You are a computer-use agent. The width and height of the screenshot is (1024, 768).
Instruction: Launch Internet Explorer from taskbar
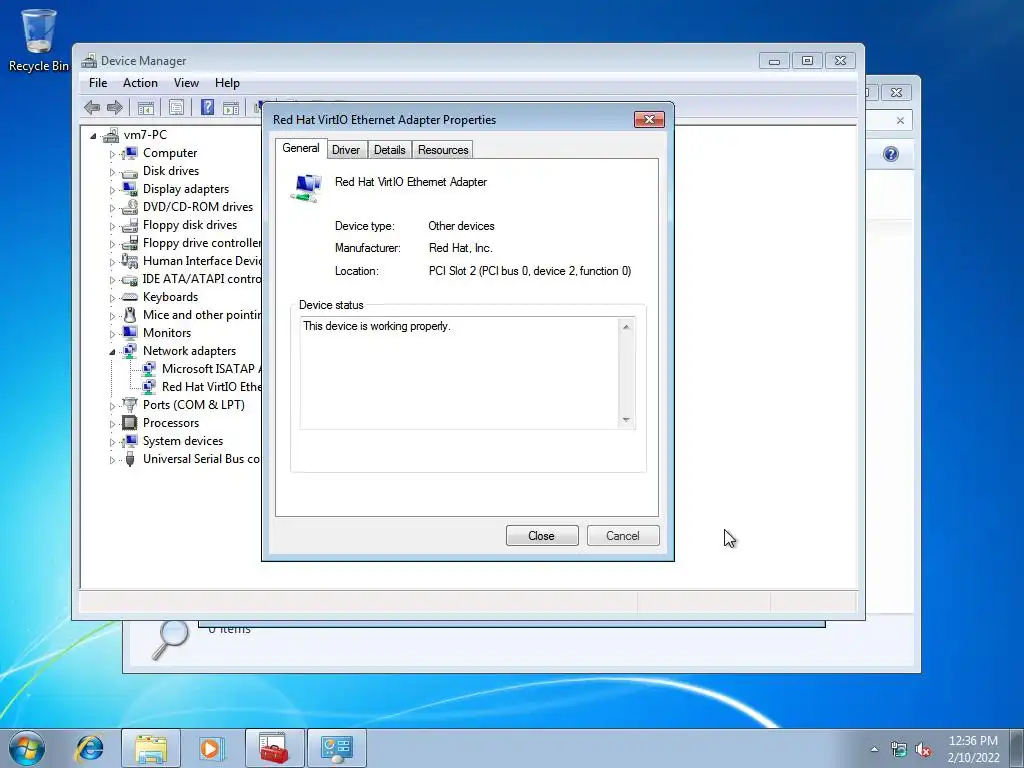coord(89,748)
